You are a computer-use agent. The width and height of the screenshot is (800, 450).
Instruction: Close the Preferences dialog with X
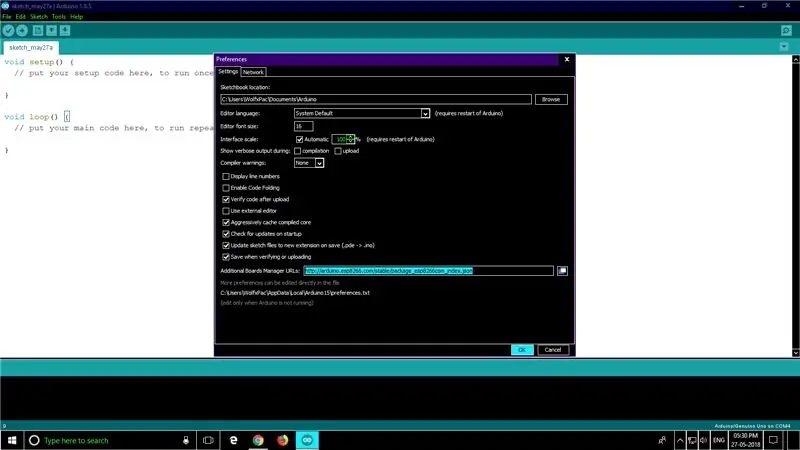pyautogui.click(x=567, y=59)
